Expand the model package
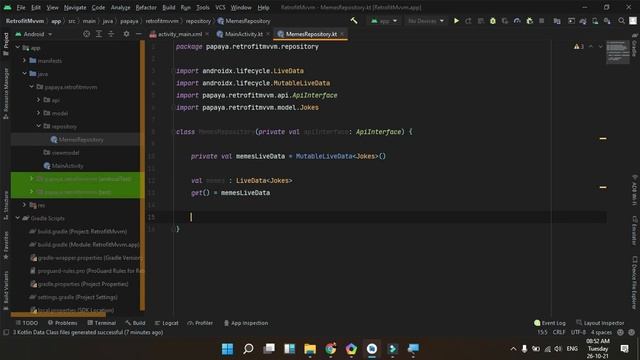 [x=38, y=113]
